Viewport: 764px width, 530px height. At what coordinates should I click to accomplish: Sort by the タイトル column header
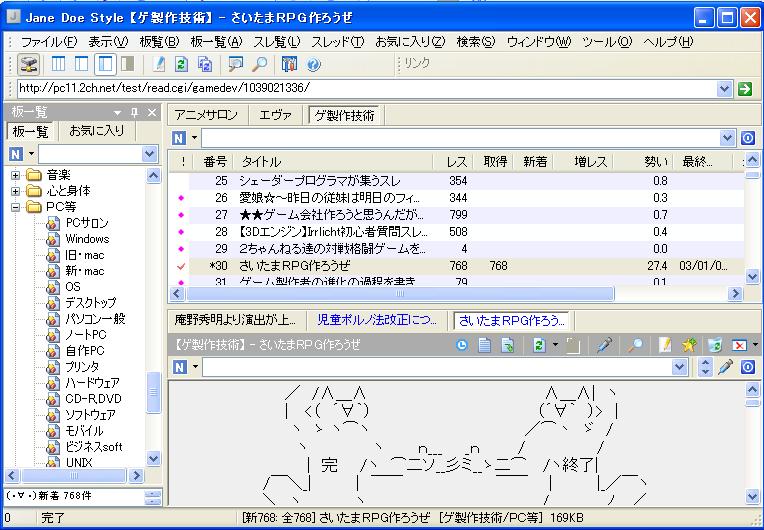(333, 162)
